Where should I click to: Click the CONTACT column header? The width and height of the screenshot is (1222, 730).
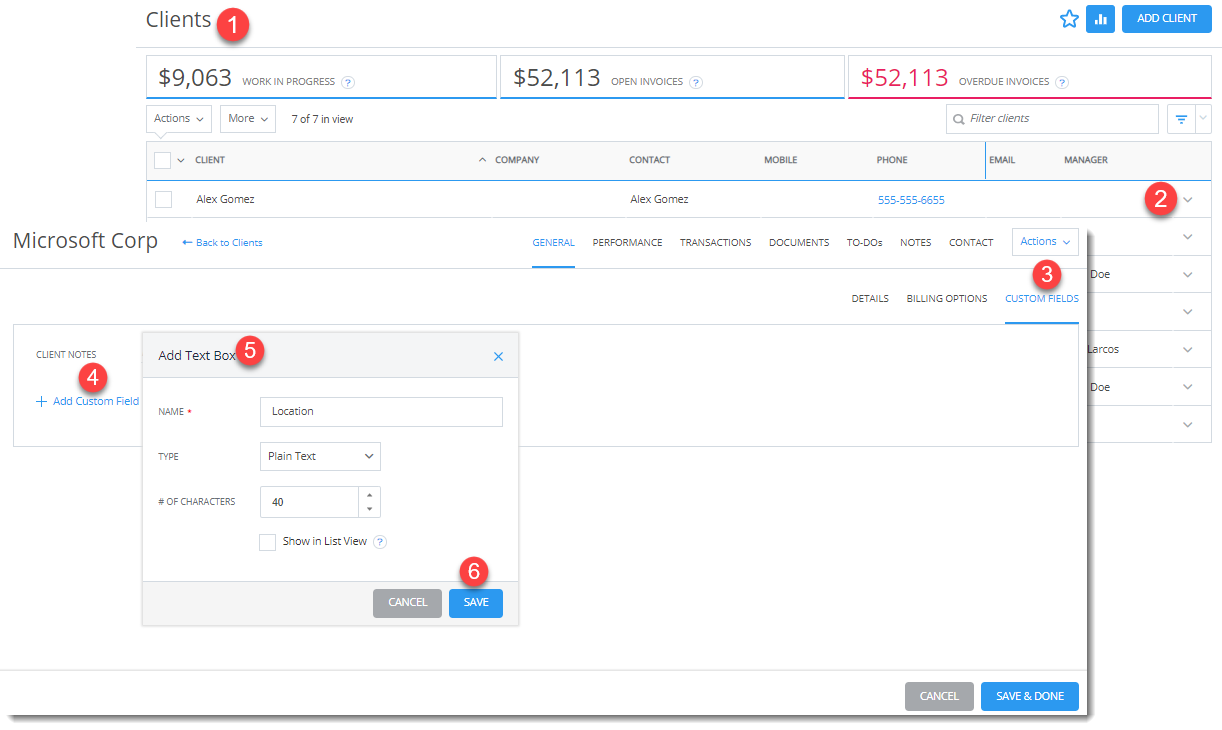pos(649,160)
